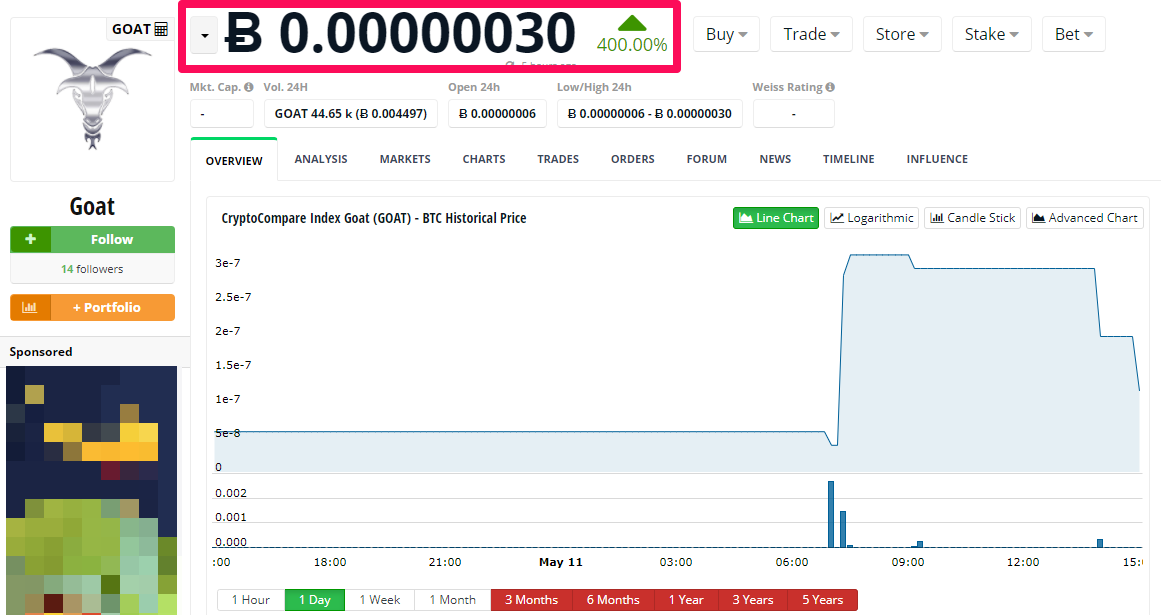1161x615 pixels.
Task: Switch to the Markets tab
Action: click(405, 159)
